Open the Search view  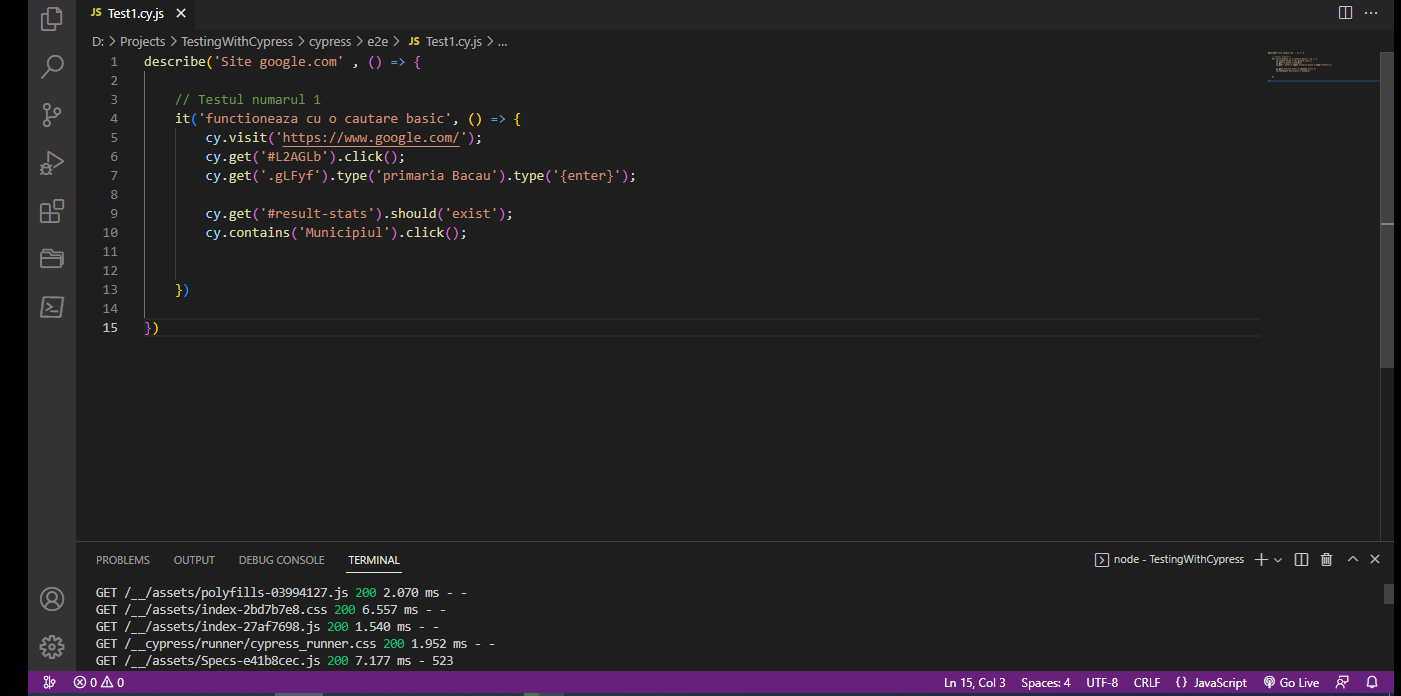point(51,66)
